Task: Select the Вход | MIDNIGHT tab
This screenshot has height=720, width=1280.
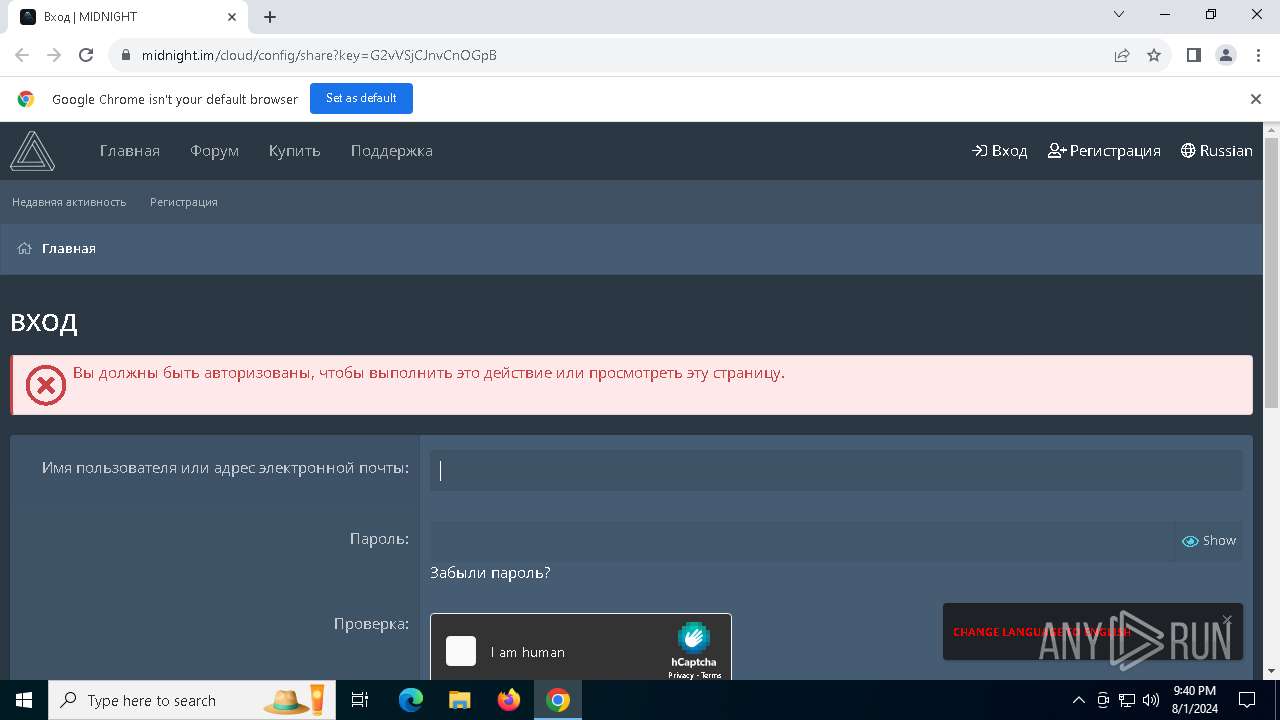Action: tap(128, 17)
